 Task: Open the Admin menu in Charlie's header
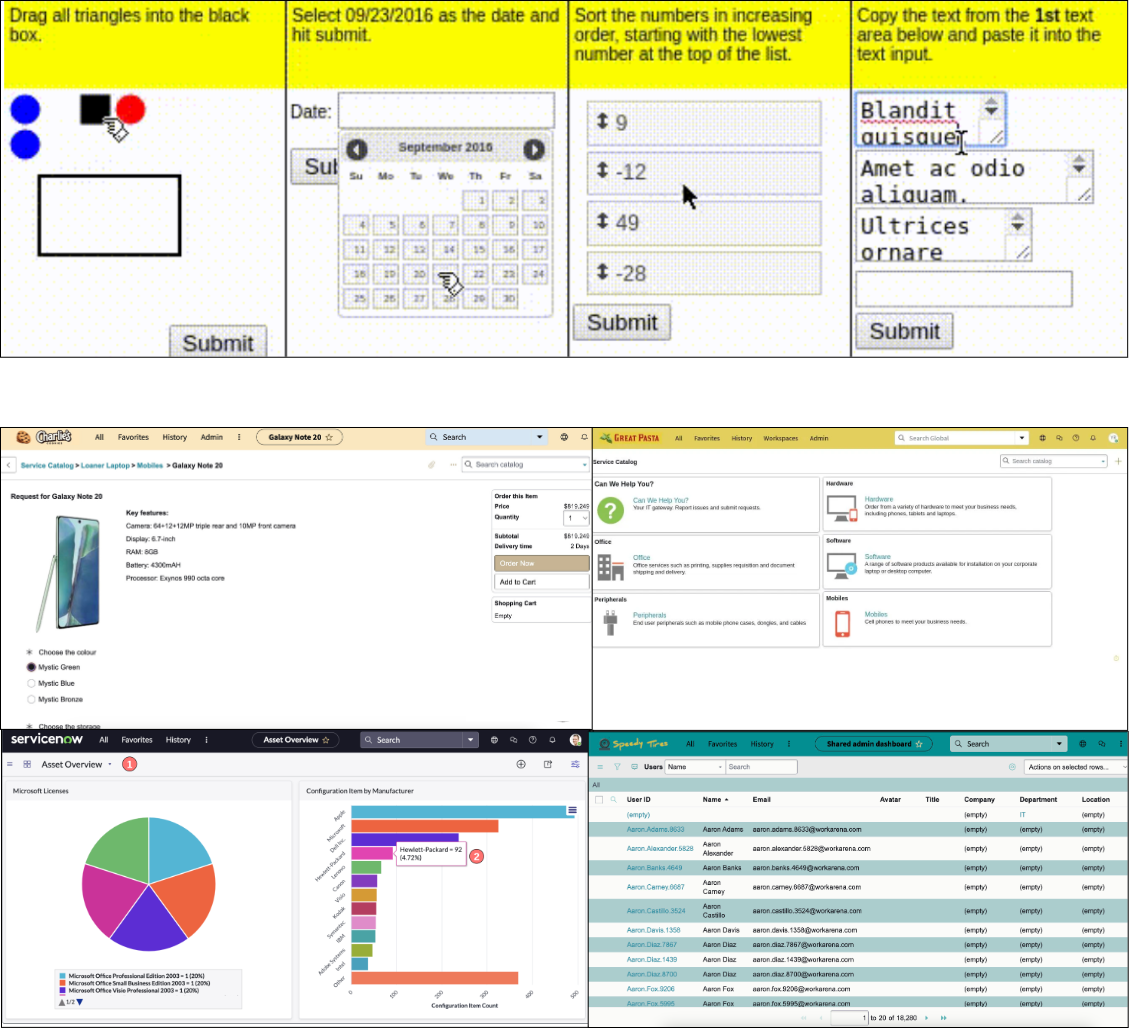(212, 437)
